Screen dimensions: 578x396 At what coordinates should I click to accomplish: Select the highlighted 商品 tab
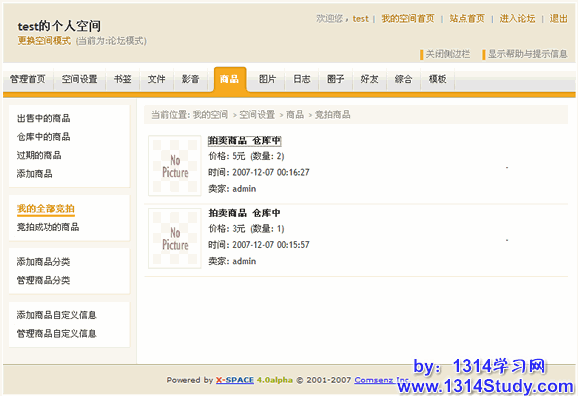point(230,79)
